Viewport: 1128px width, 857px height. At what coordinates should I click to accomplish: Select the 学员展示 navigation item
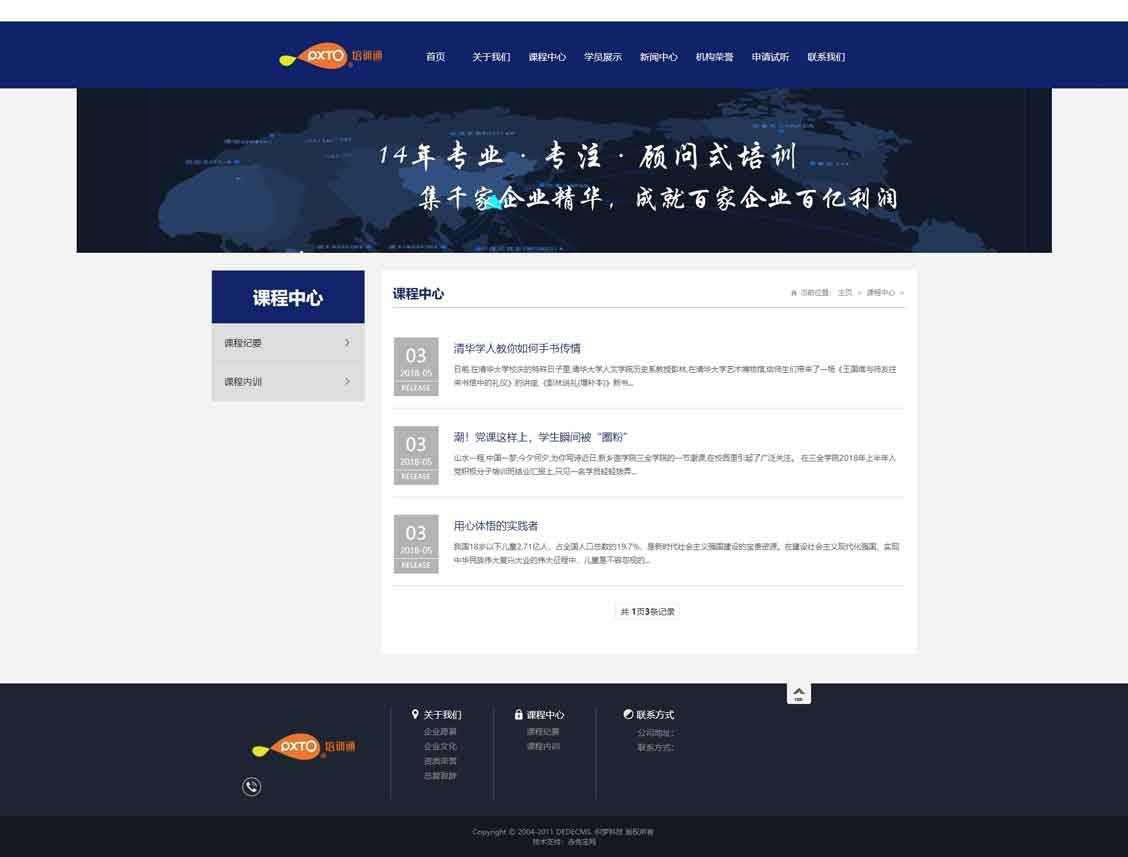click(x=604, y=57)
